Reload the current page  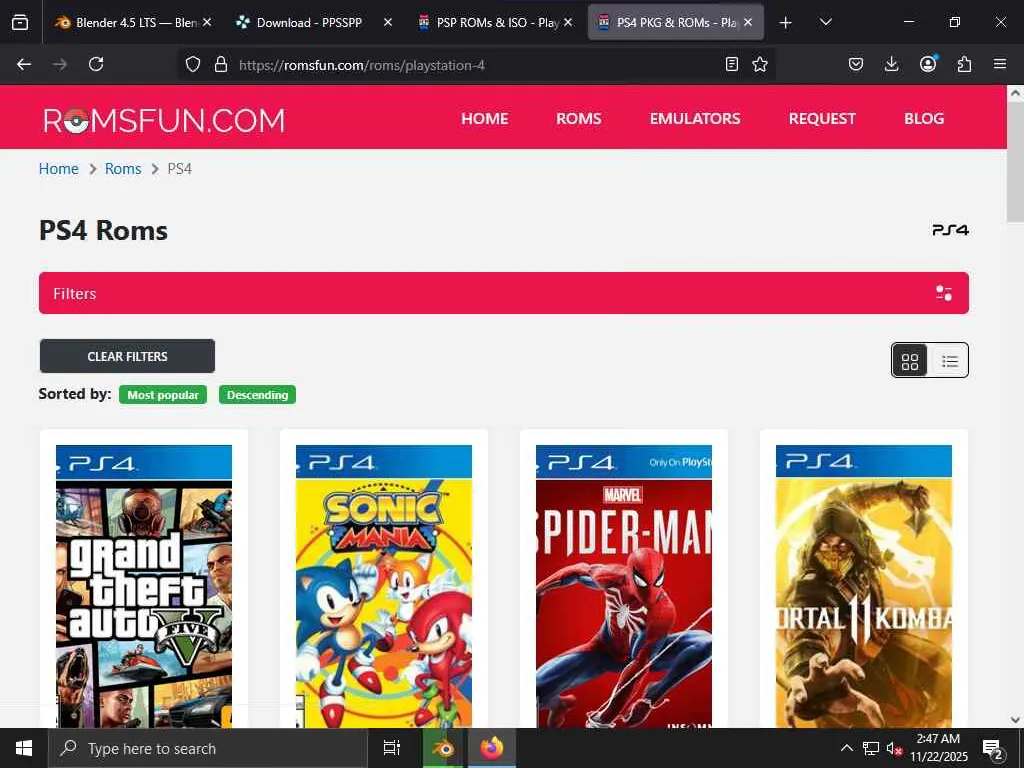pyautogui.click(x=96, y=64)
